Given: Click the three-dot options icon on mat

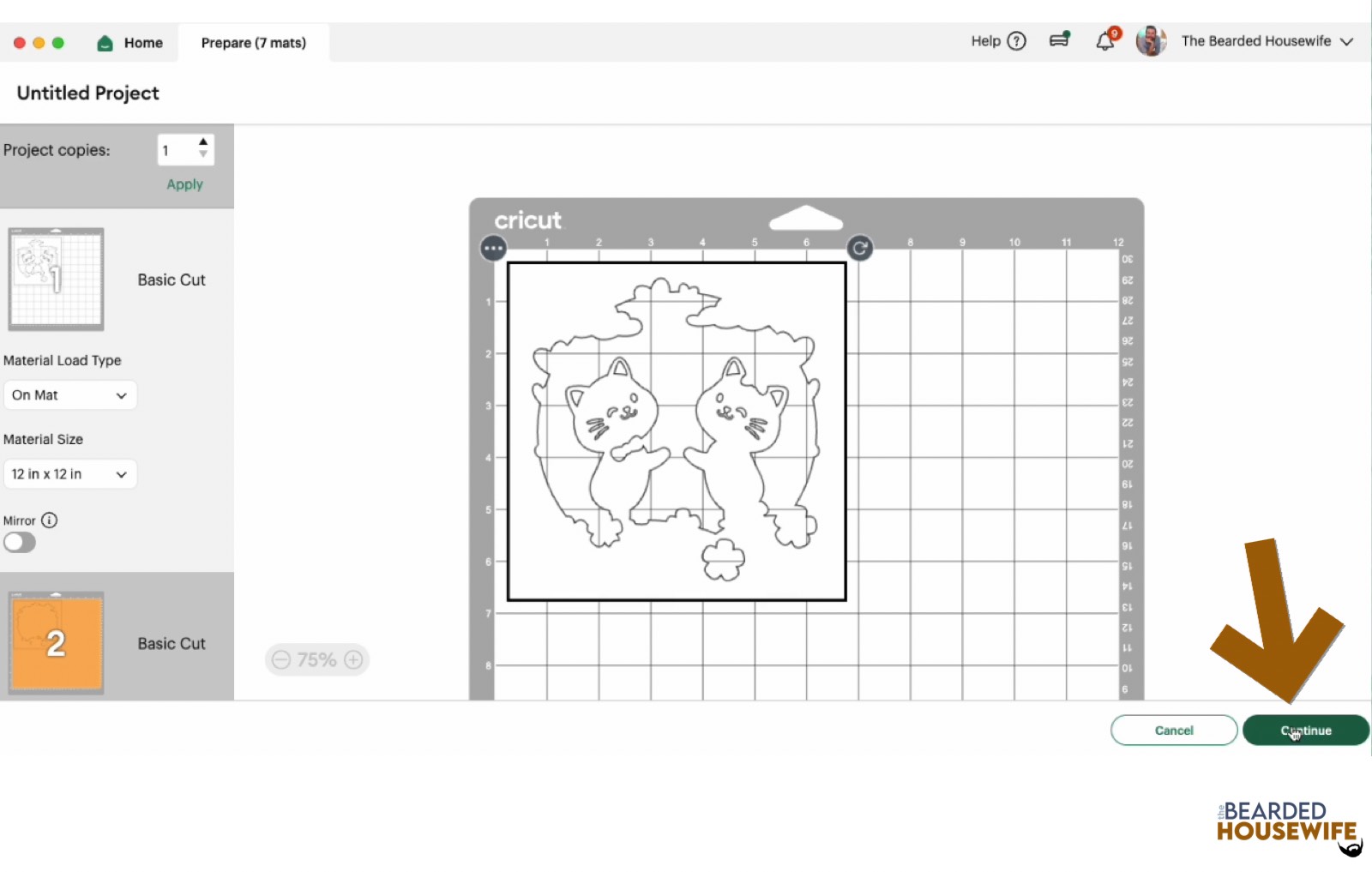Looking at the screenshot, I should click(493, 249).
